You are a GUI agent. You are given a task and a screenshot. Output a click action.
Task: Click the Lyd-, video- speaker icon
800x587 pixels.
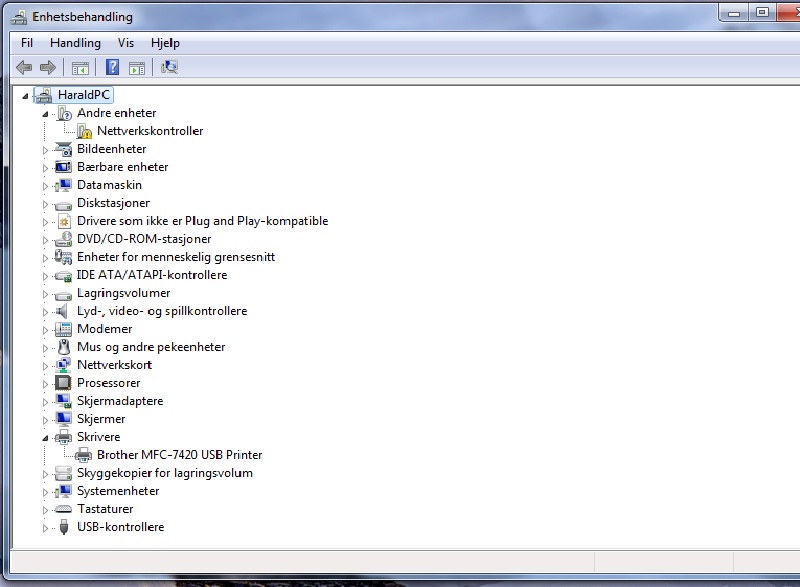pyautogui.click(x=62, y=311)
